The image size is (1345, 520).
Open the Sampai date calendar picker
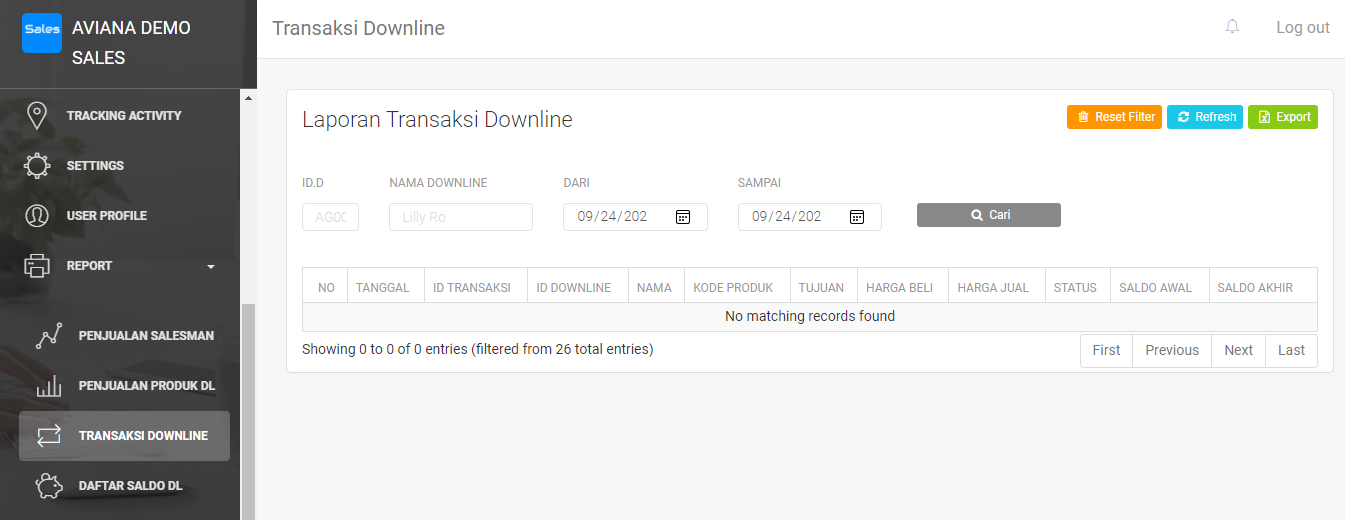pos(857,217)
